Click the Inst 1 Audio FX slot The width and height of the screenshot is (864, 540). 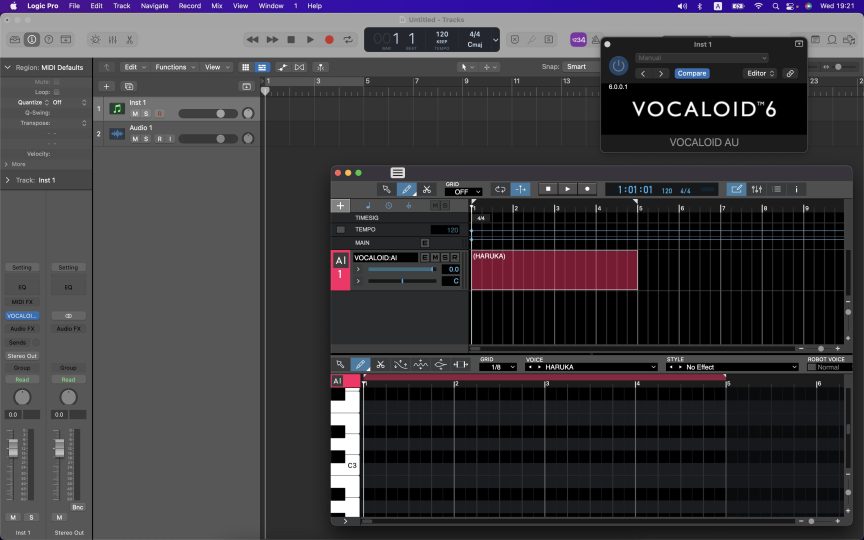[22, 329]
